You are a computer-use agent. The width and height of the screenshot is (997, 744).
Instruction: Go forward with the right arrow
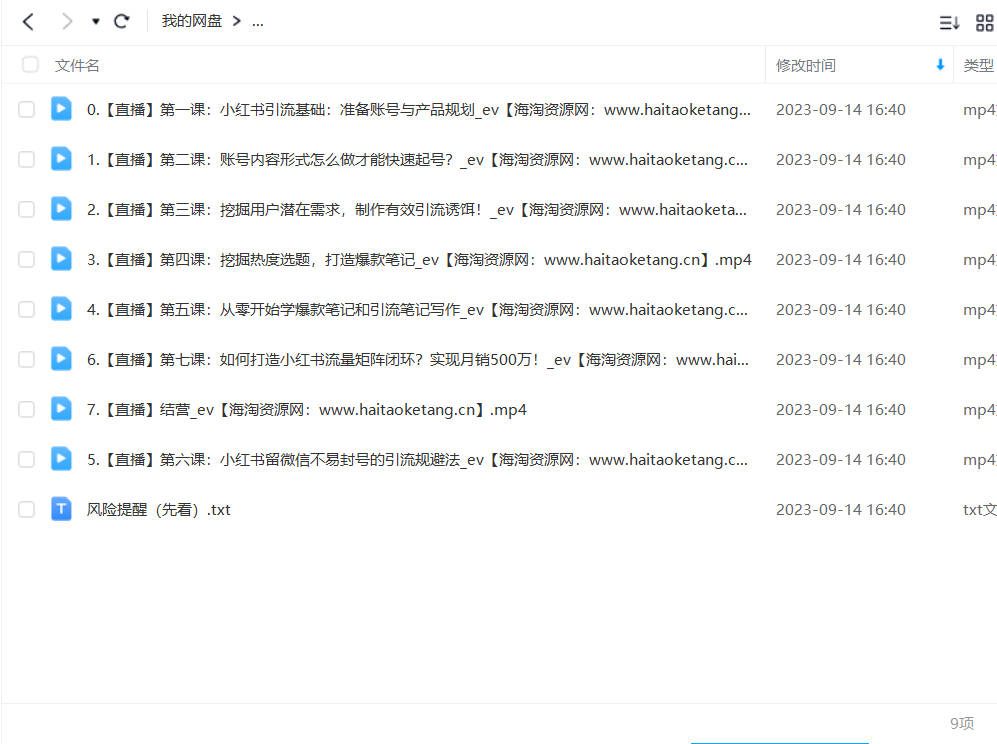(66, 22)
